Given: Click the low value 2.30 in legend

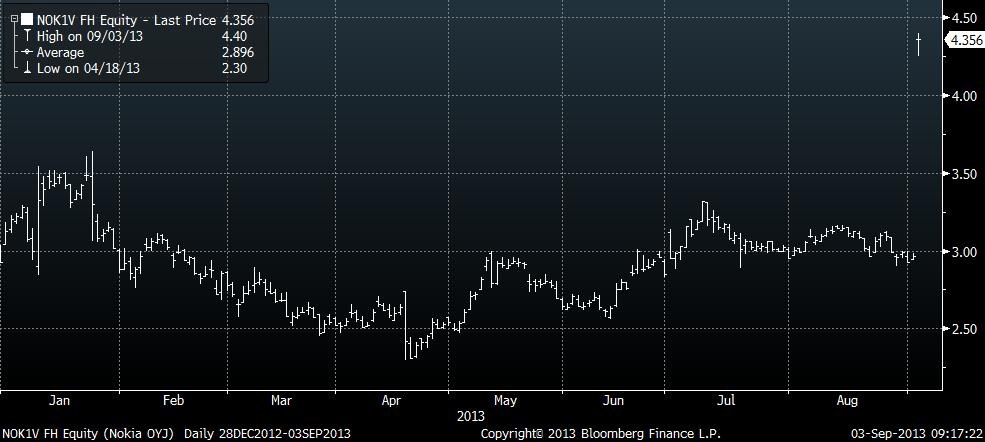Looking at the screenshot, I should coord(233,68).
